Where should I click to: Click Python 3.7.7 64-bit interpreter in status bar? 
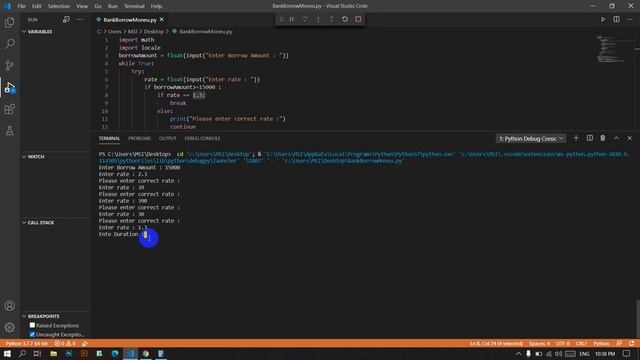click(27, 344)
